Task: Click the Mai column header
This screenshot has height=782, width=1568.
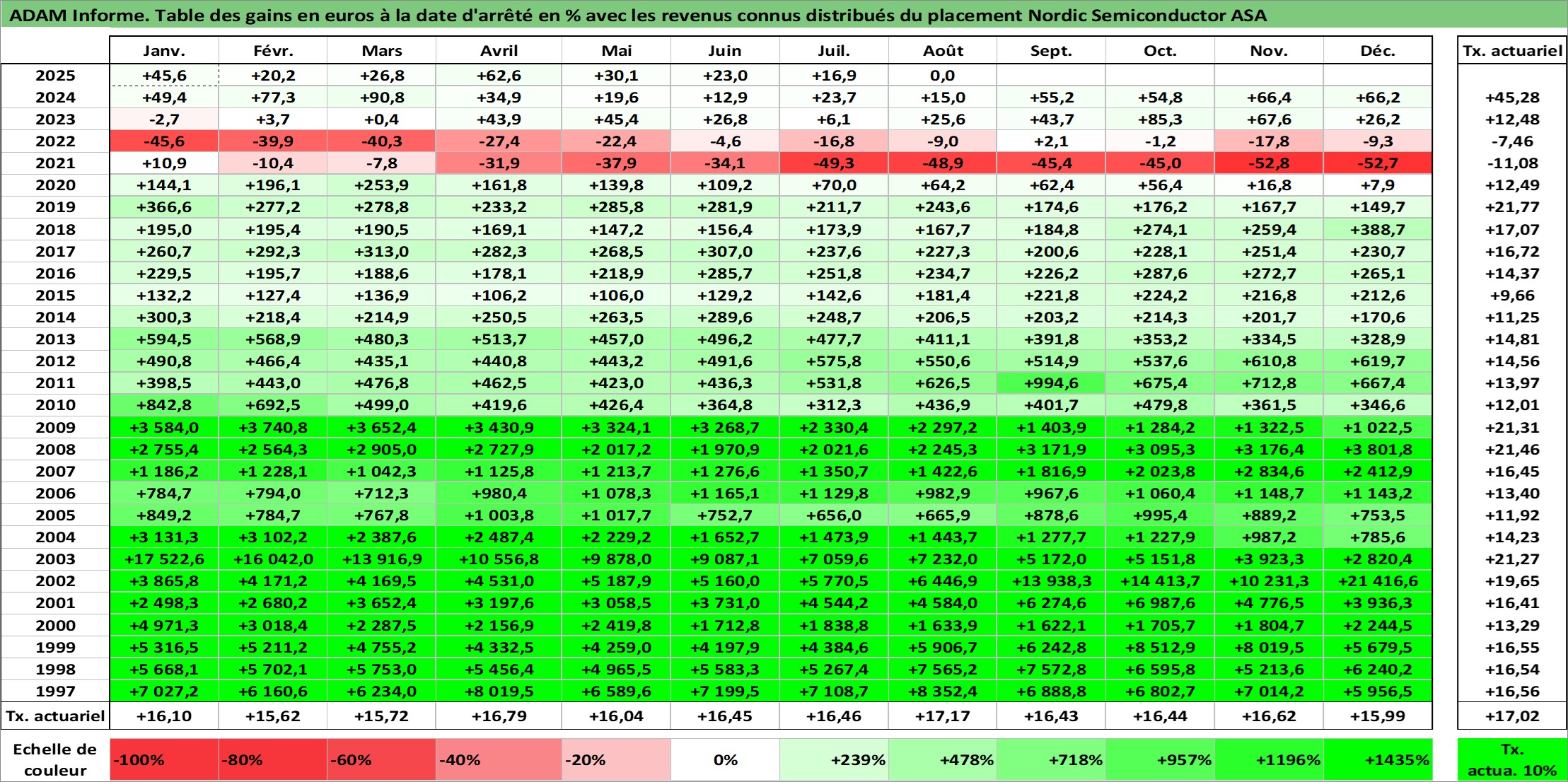Action: coord(616,50)
